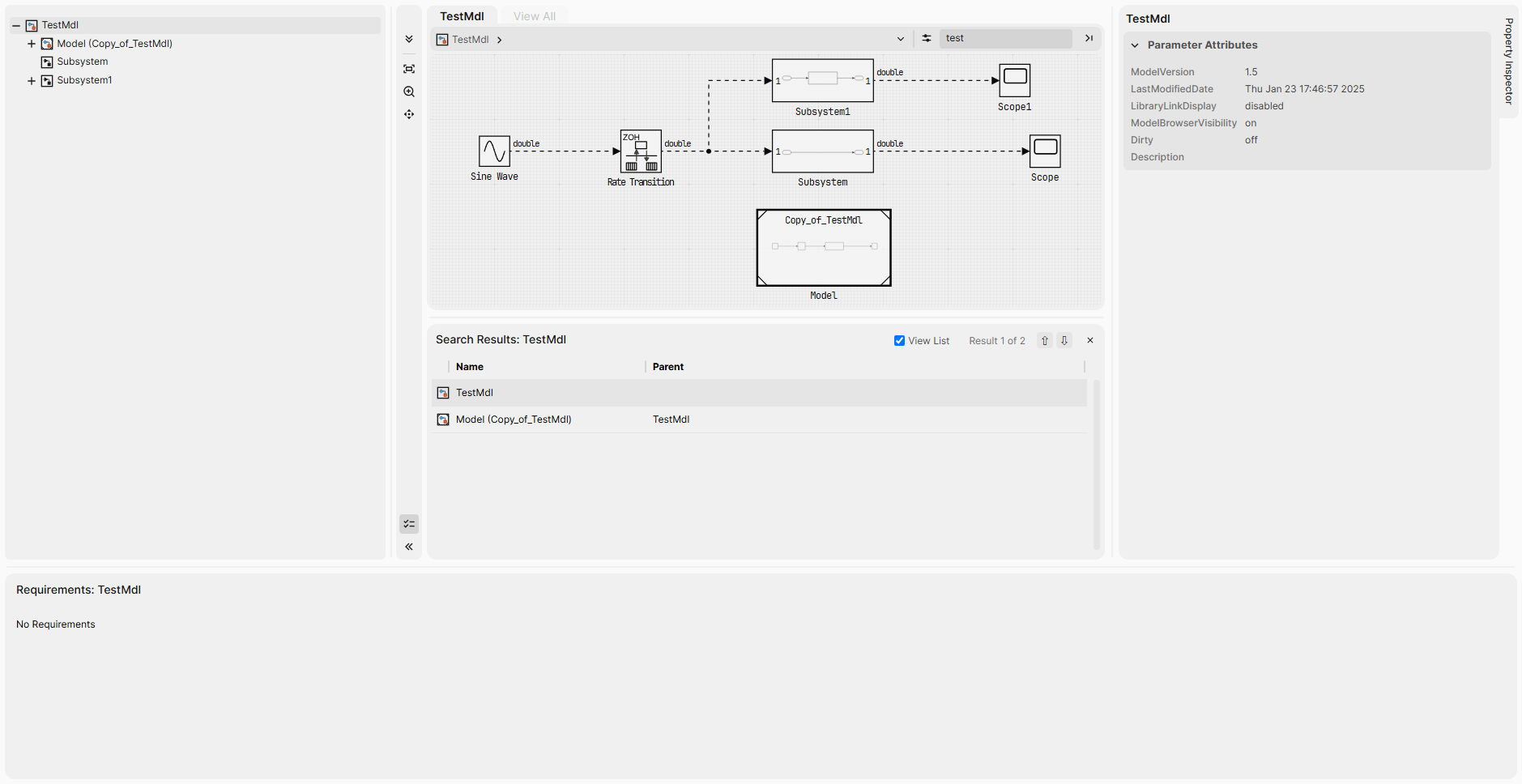Select the Subsystem block in diagram

(823, 151)
